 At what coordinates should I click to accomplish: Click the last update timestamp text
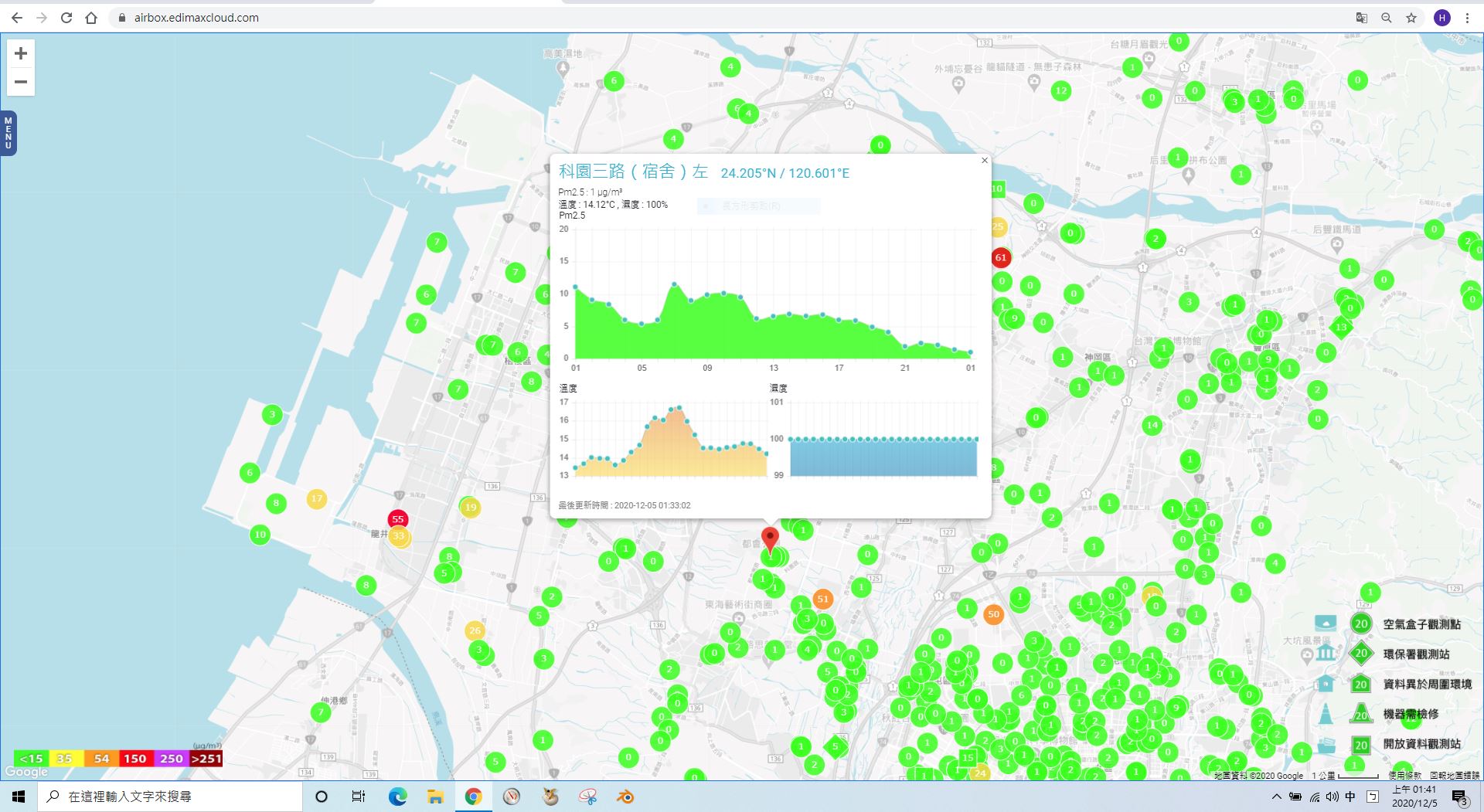tap(625, 505)
